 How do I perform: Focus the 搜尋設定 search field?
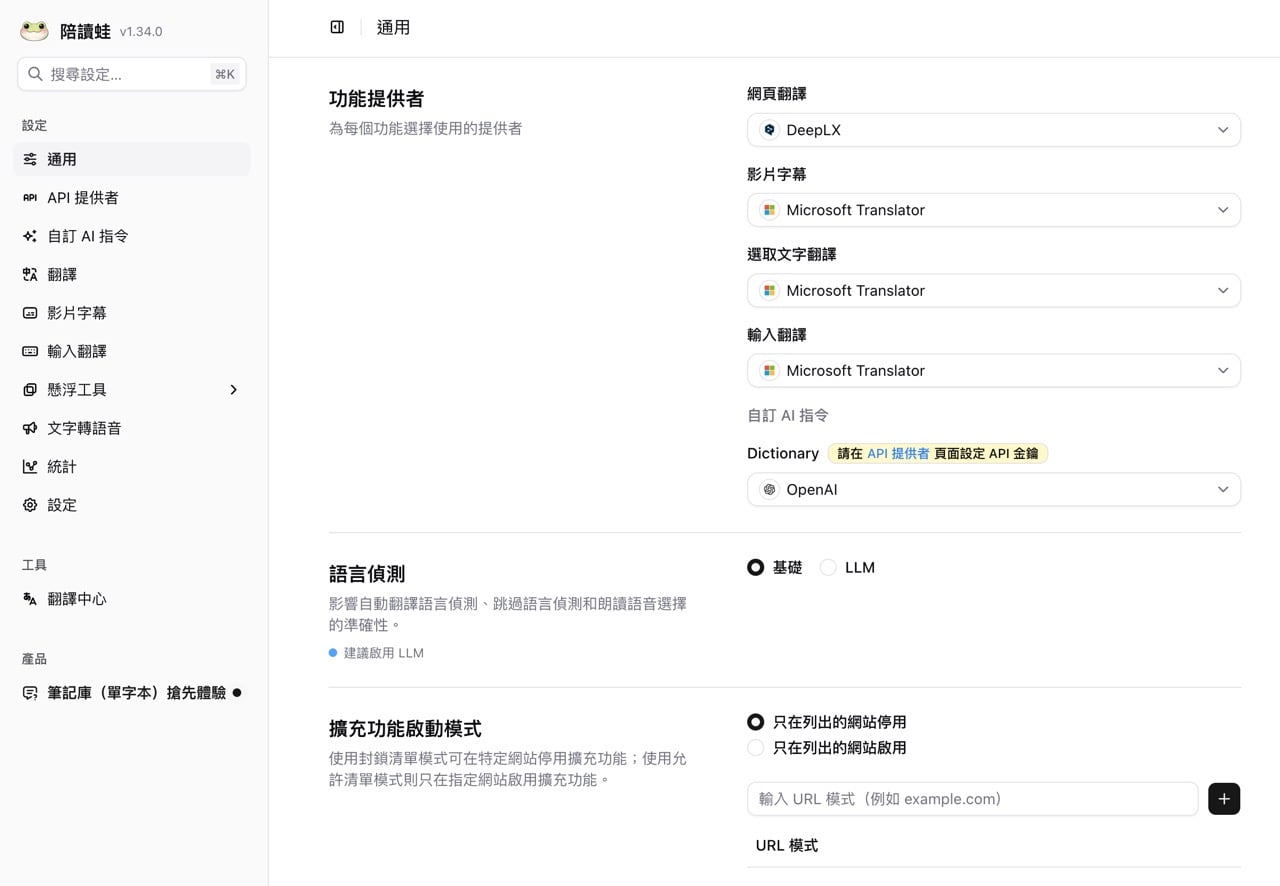[132, 74]
